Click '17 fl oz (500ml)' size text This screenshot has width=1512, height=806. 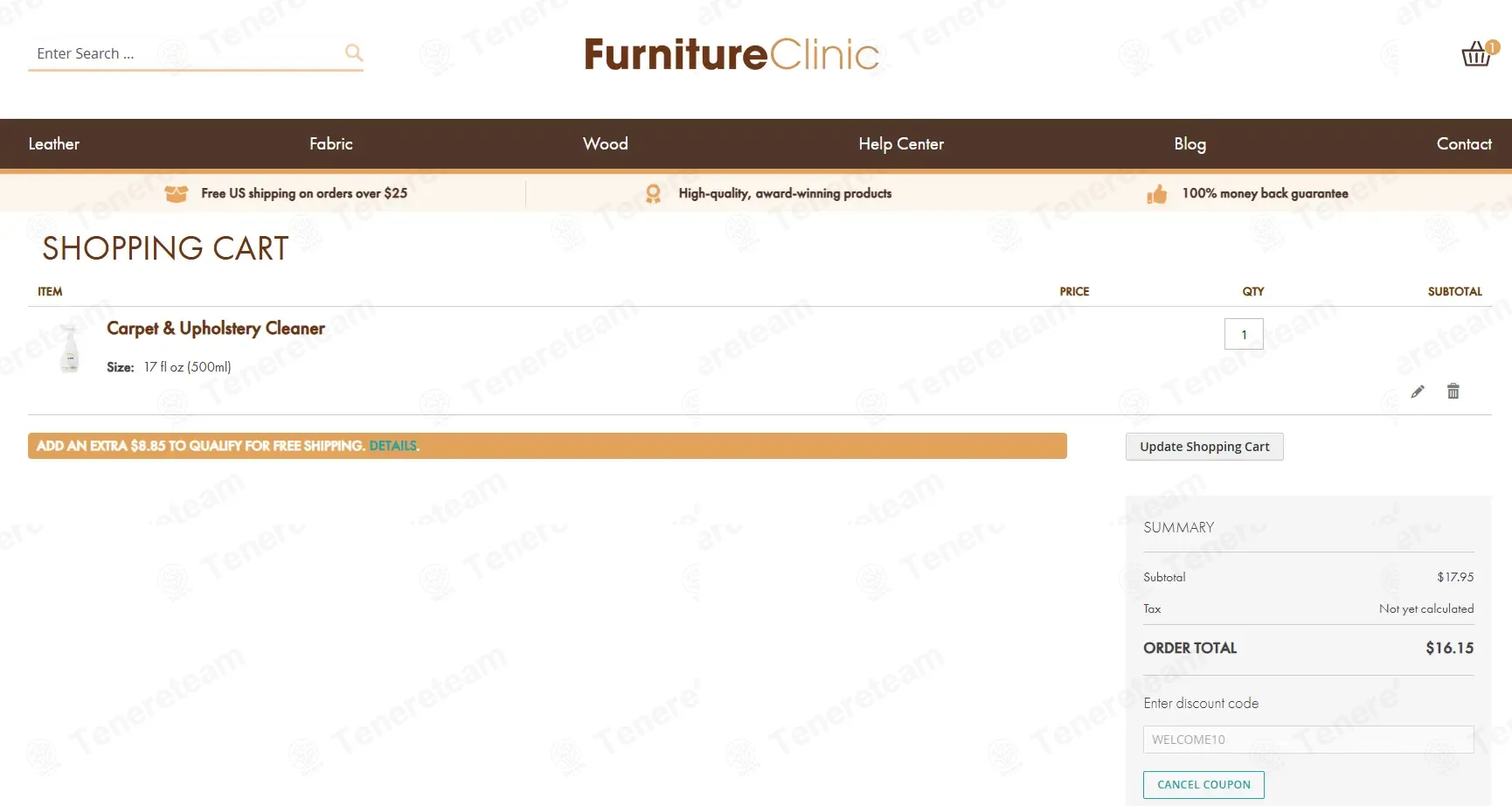[188, 367]
